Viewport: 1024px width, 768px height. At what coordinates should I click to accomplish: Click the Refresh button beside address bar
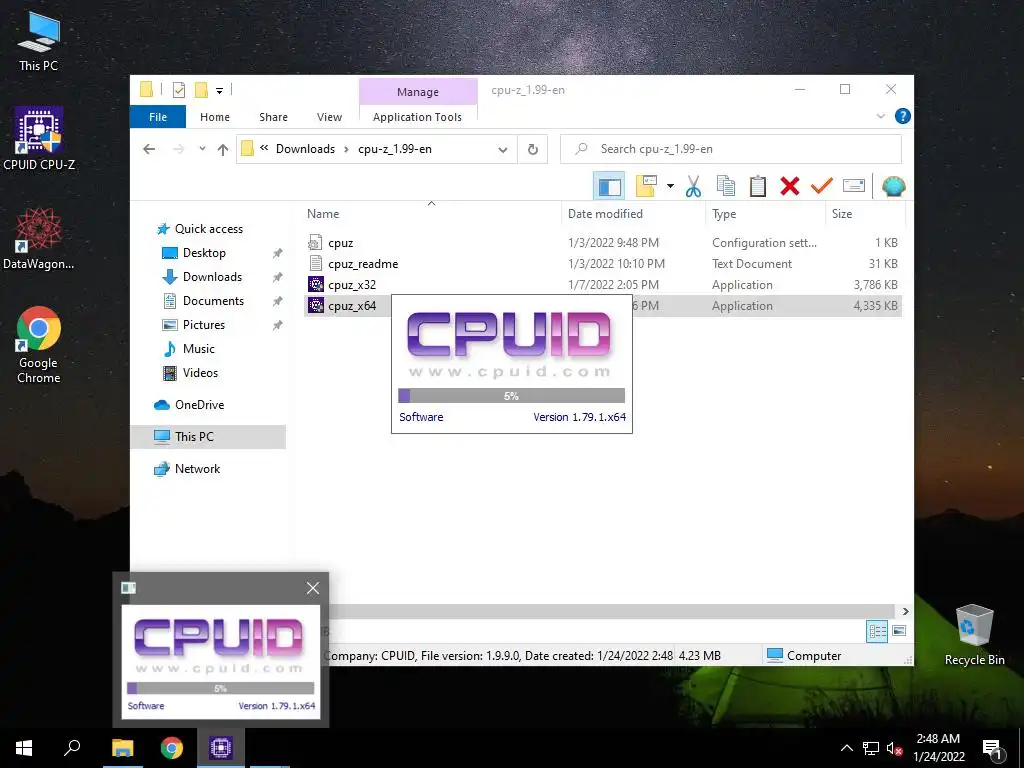[533, 150]
